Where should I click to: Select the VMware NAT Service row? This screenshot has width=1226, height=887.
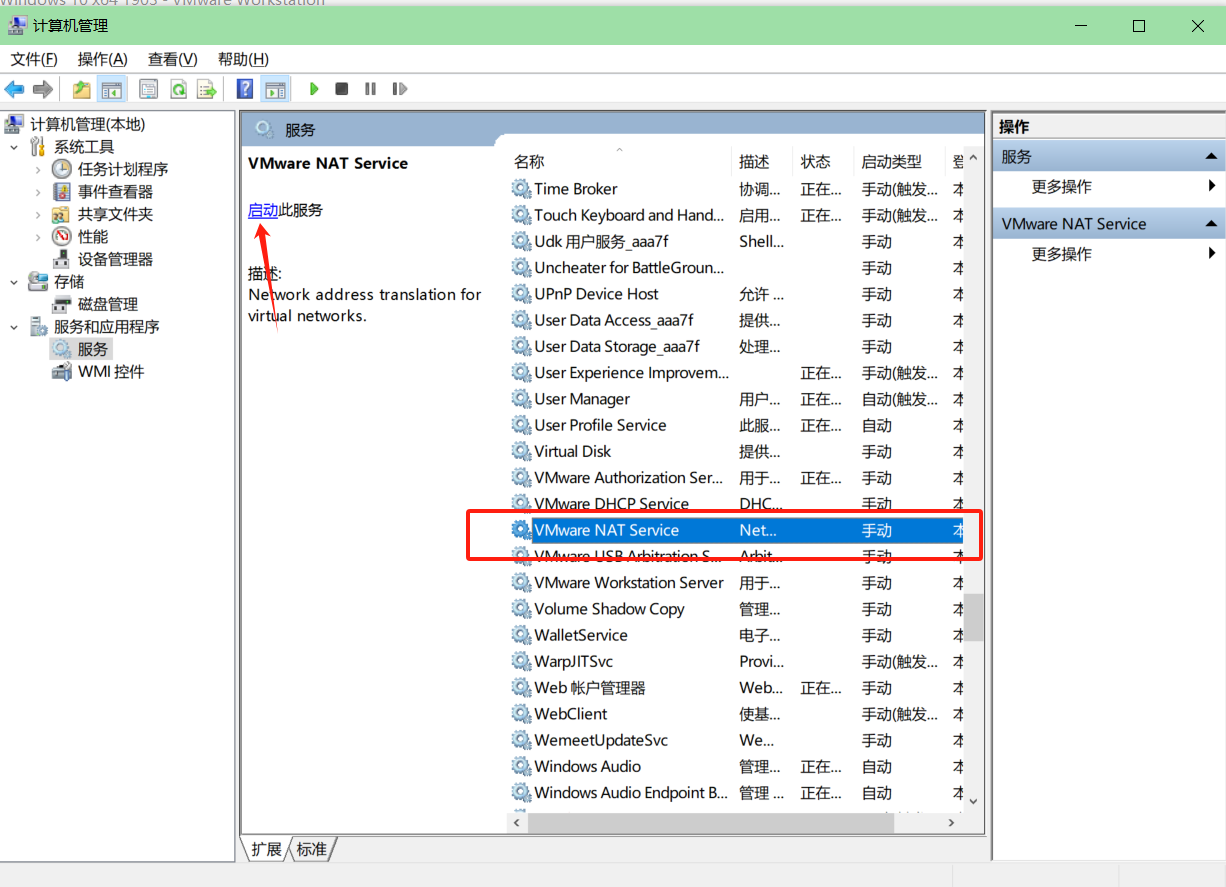737,530
